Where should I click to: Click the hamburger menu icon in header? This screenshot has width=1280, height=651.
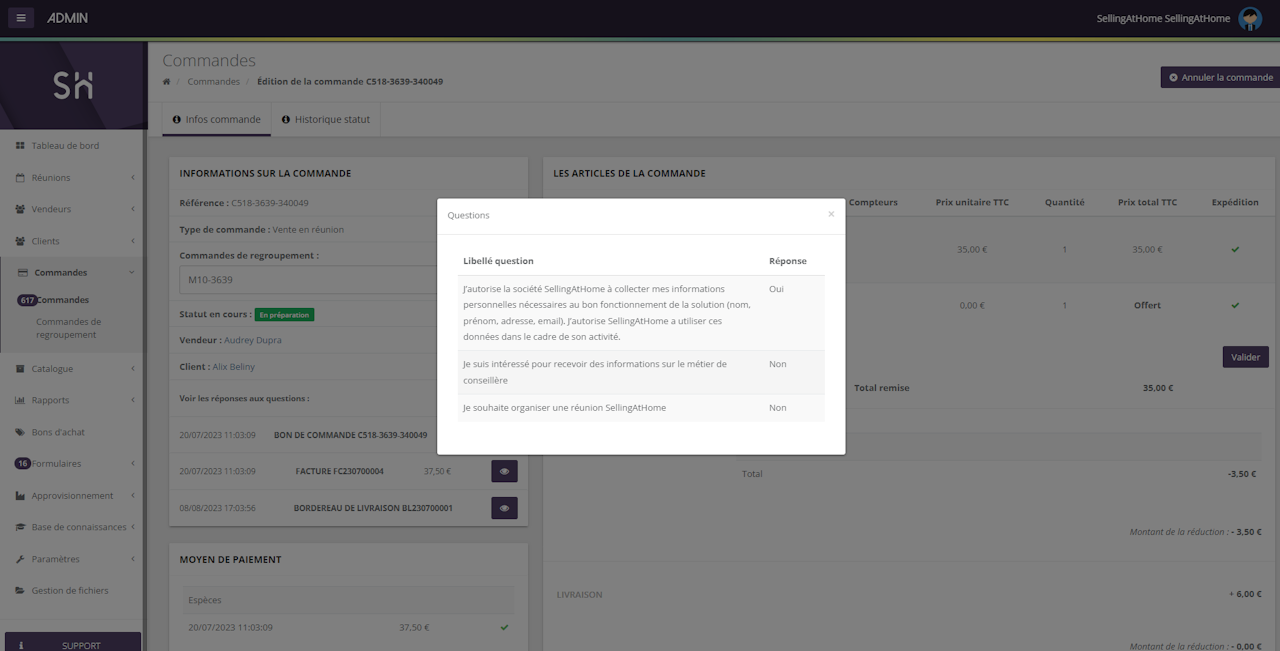pos(21,18)
